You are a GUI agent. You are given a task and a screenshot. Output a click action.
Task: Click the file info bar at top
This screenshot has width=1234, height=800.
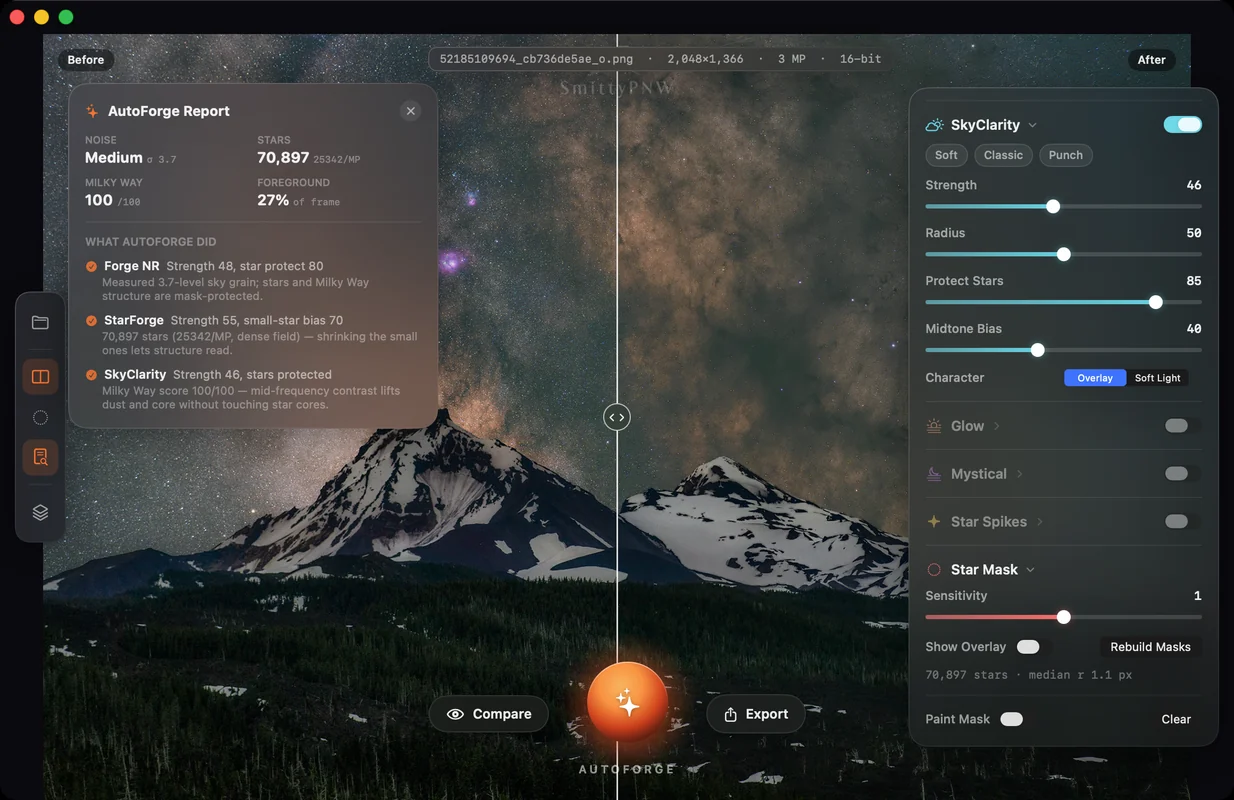tap(660, 59)
